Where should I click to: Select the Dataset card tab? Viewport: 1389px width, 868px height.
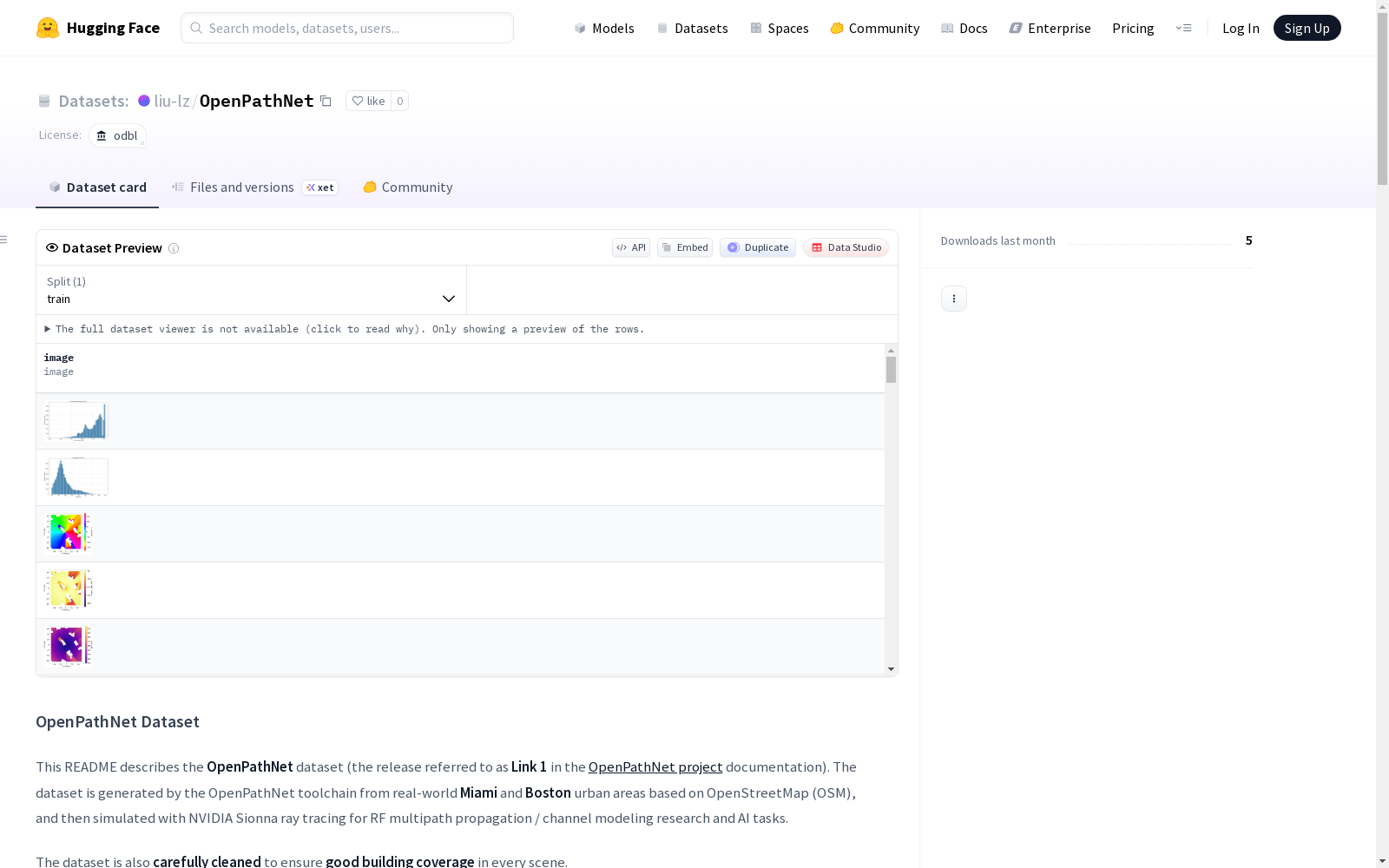click(97, 187)
